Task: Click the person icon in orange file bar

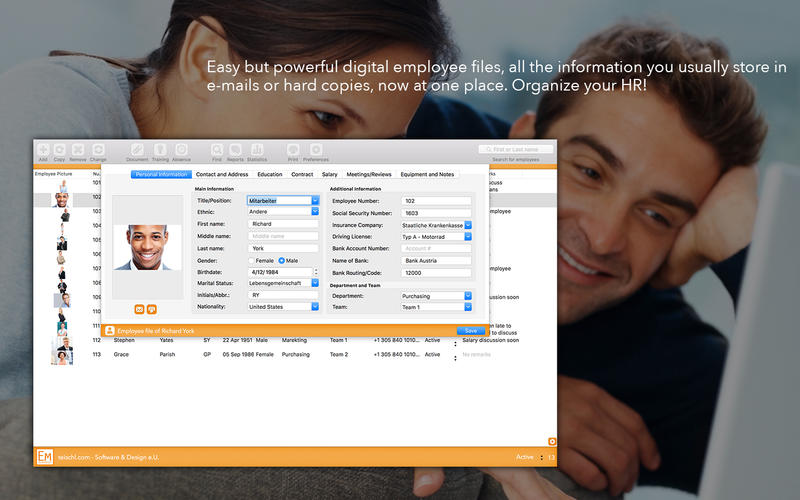Action: (x=109, y=331)
